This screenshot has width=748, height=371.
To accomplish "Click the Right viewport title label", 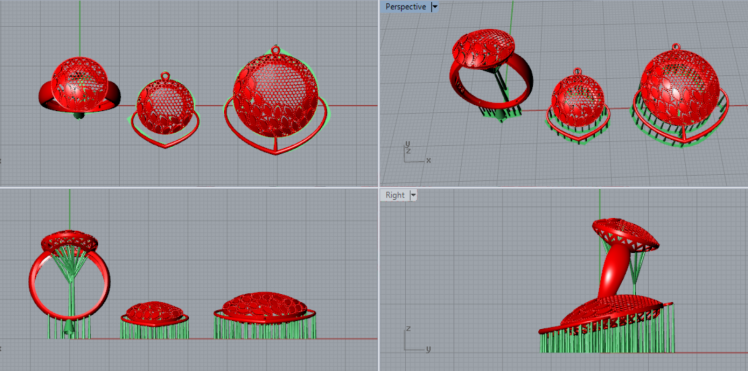I will 395,195.
